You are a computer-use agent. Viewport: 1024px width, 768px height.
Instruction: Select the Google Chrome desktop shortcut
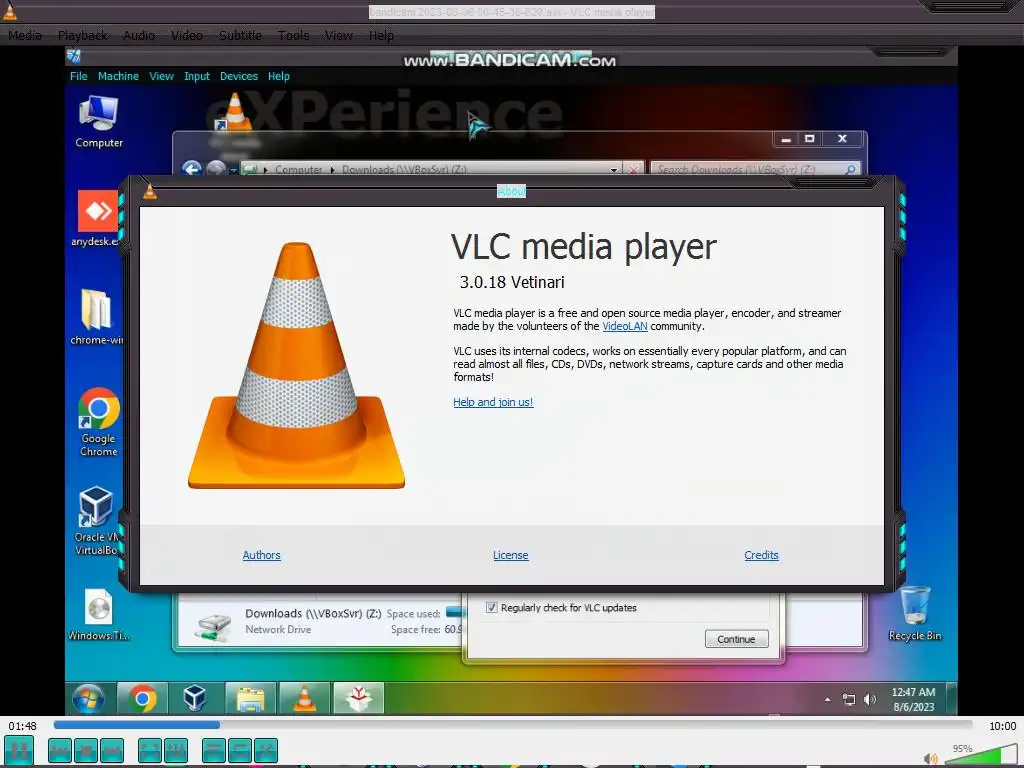pyautogui.click(x=99, y=422)
